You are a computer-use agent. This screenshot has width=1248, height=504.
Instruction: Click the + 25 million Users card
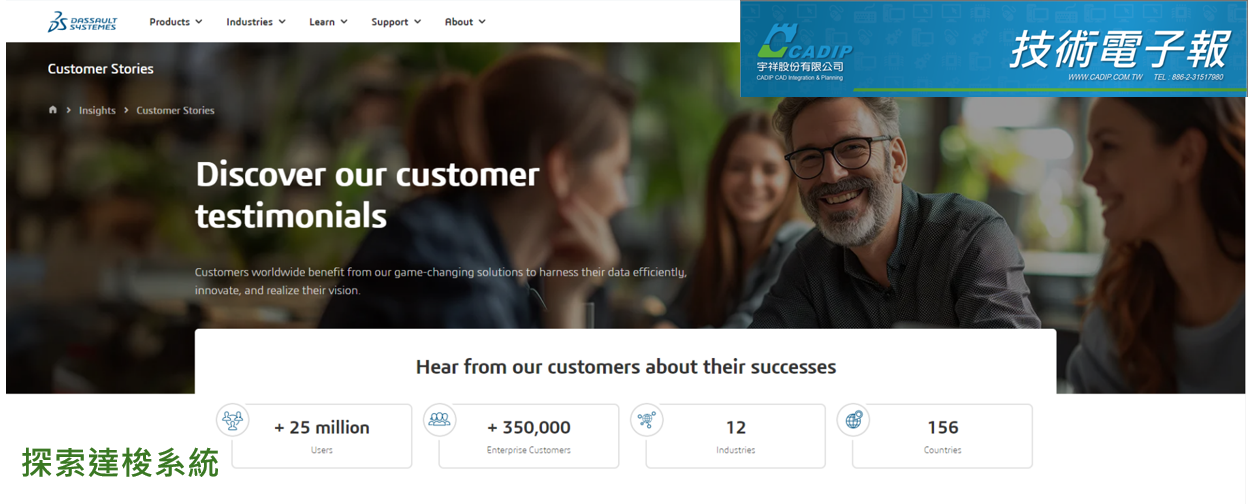[x=322, y=436]
